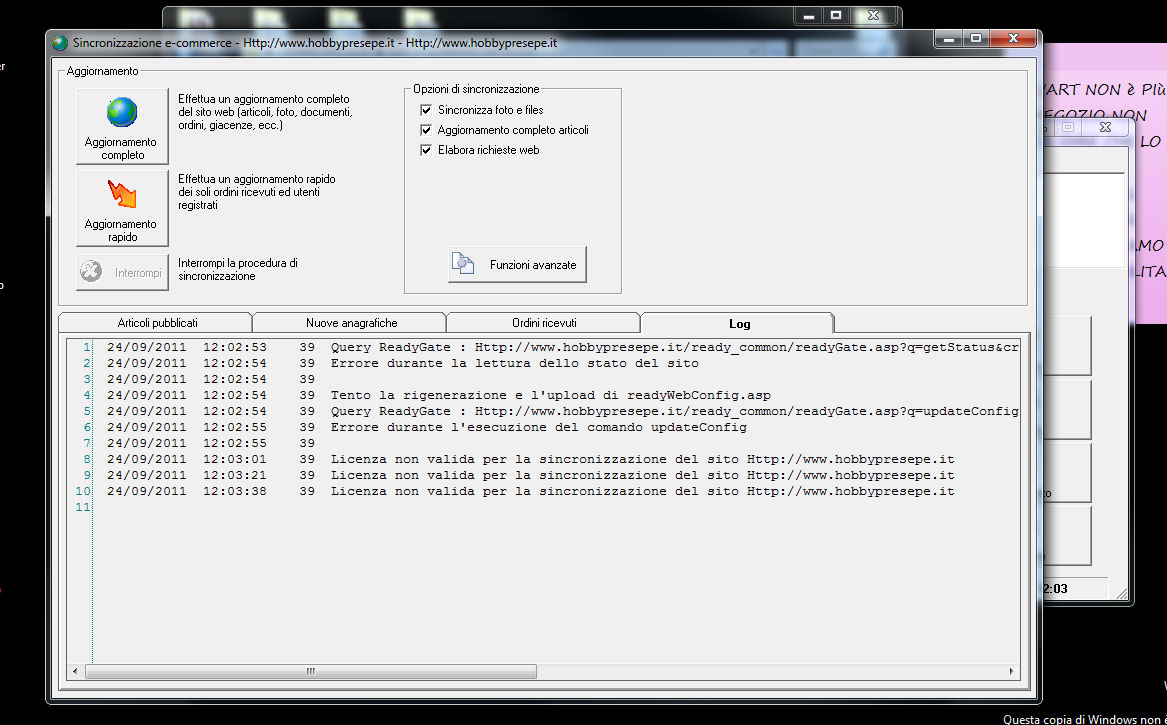Screen dimensions: 1167x725
Task: Select the Log tab
Action: pos(739,323)
